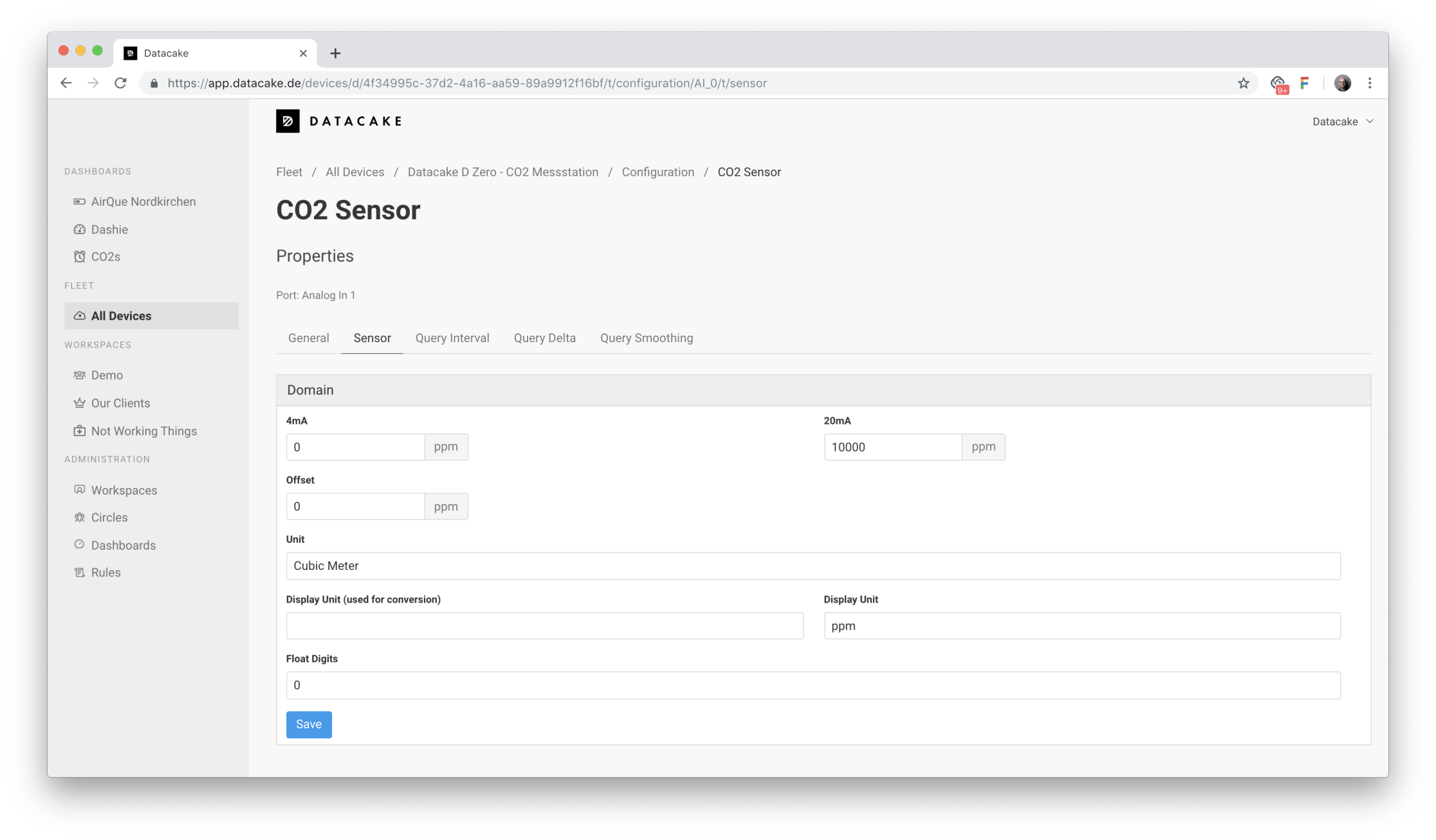The image size is (1436, 840).
Task: Go to Configuration breadcrumb link
Action: pos(658,172)
